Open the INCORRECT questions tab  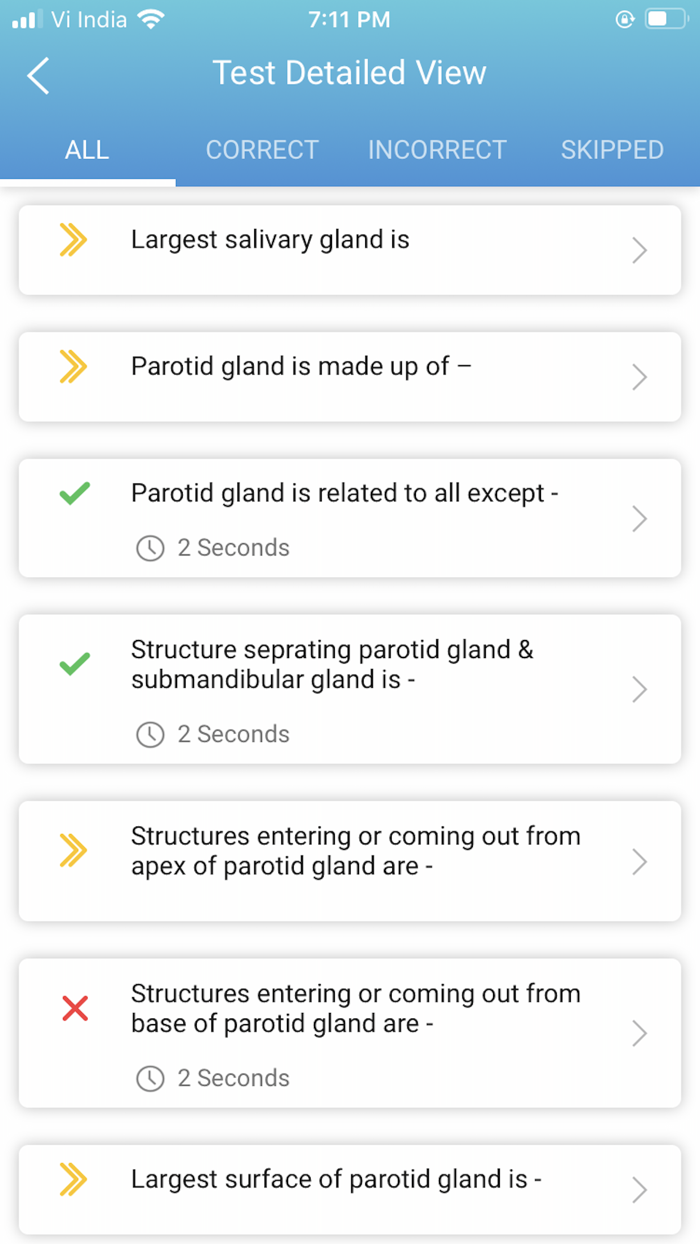[x=437, y=149]
